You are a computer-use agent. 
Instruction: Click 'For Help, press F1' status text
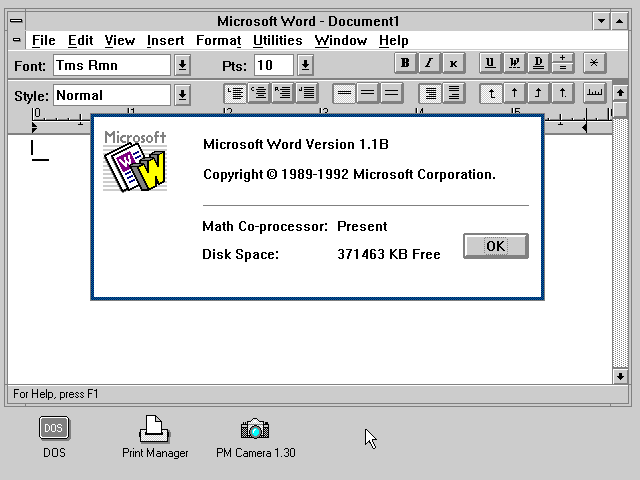click(x=56, y=394)
